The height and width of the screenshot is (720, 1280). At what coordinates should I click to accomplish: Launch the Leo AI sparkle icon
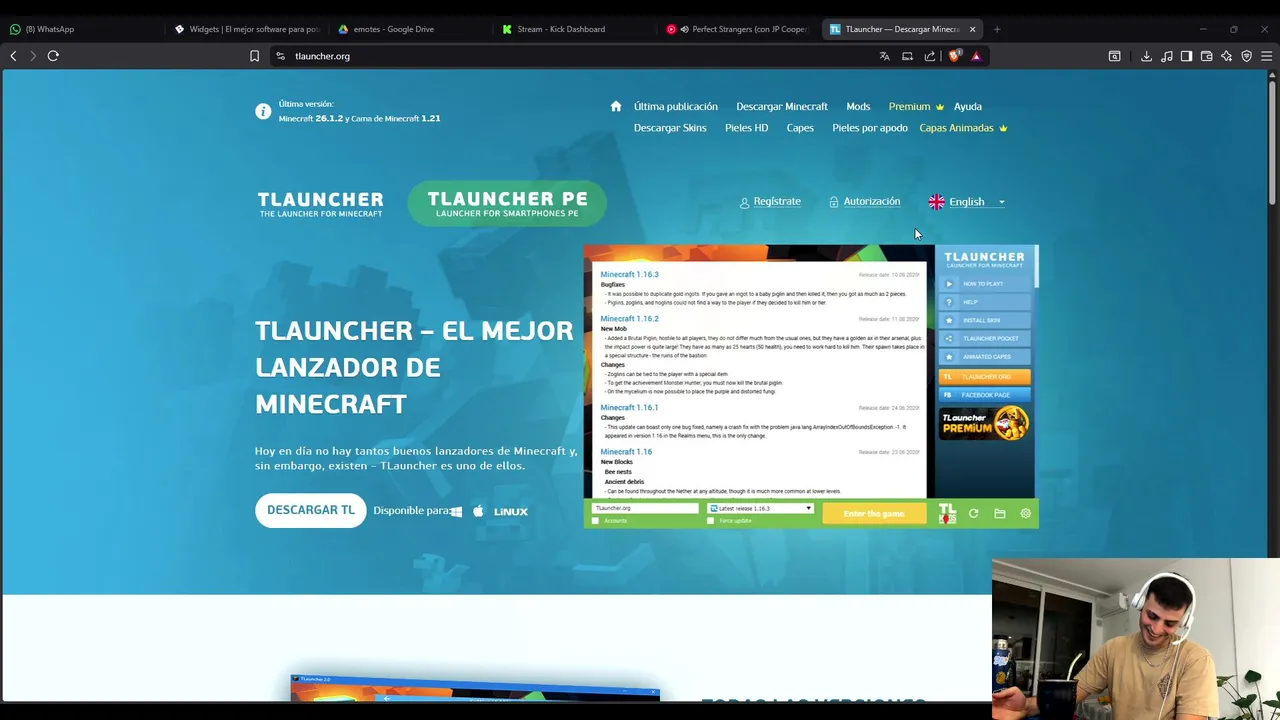(x=1226, y=56)
